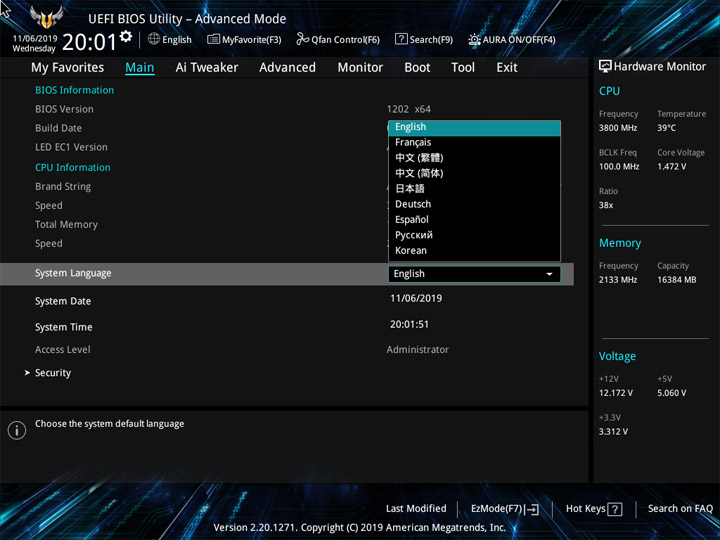This screenshot has width=720, height=540.
Task: Switch to the Main tab
Action: coord(140,68)
